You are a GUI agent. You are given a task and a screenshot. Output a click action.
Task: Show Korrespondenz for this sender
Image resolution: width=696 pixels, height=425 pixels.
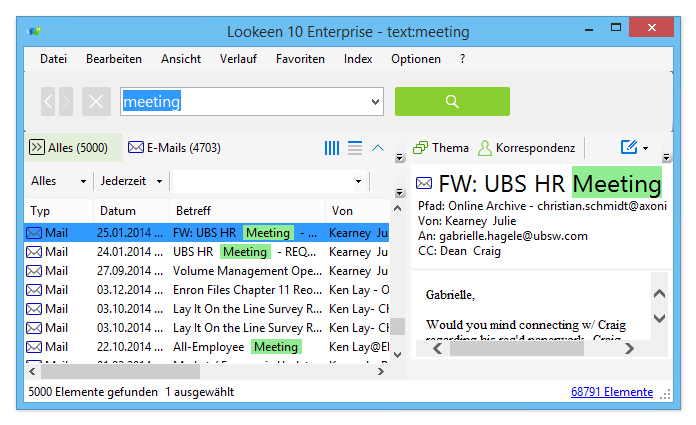pyautogui.click(x=526, y=148)
